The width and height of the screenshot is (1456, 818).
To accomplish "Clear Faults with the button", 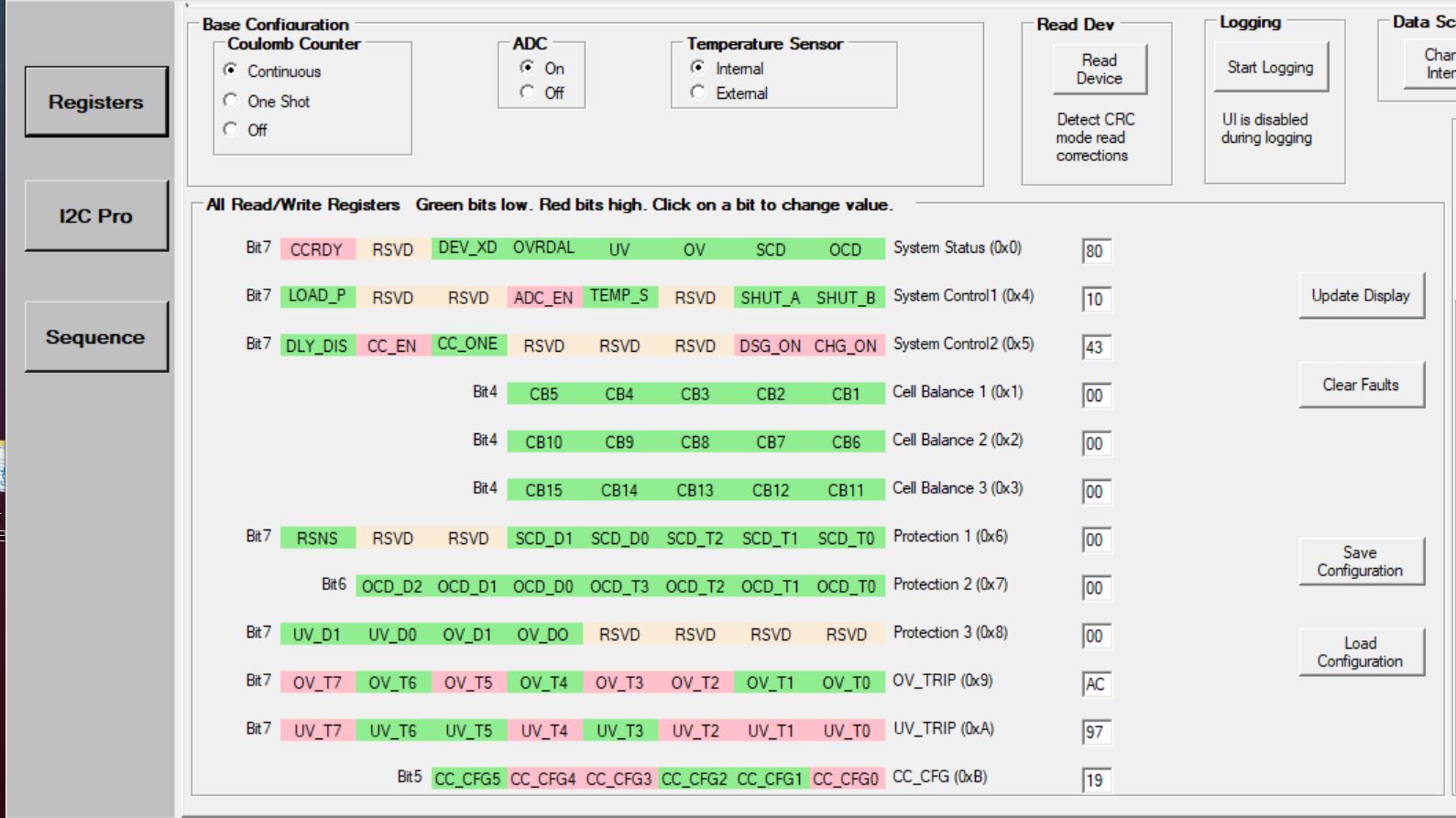I will [1362, 385].
